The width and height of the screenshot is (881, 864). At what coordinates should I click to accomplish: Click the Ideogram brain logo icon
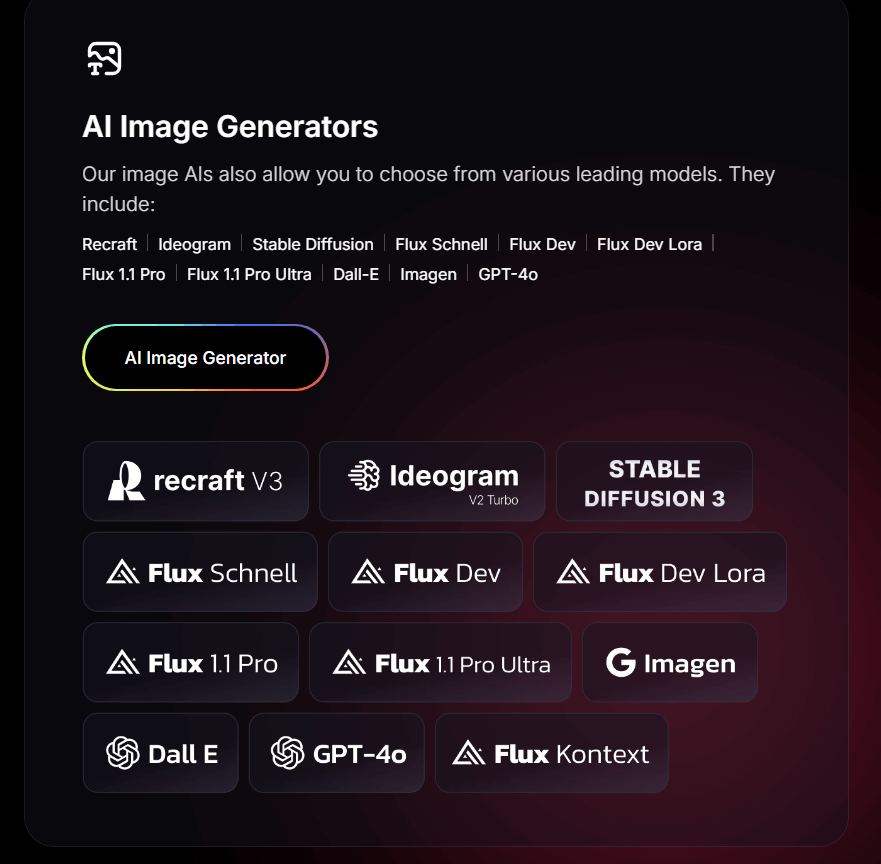coord(364,475)
